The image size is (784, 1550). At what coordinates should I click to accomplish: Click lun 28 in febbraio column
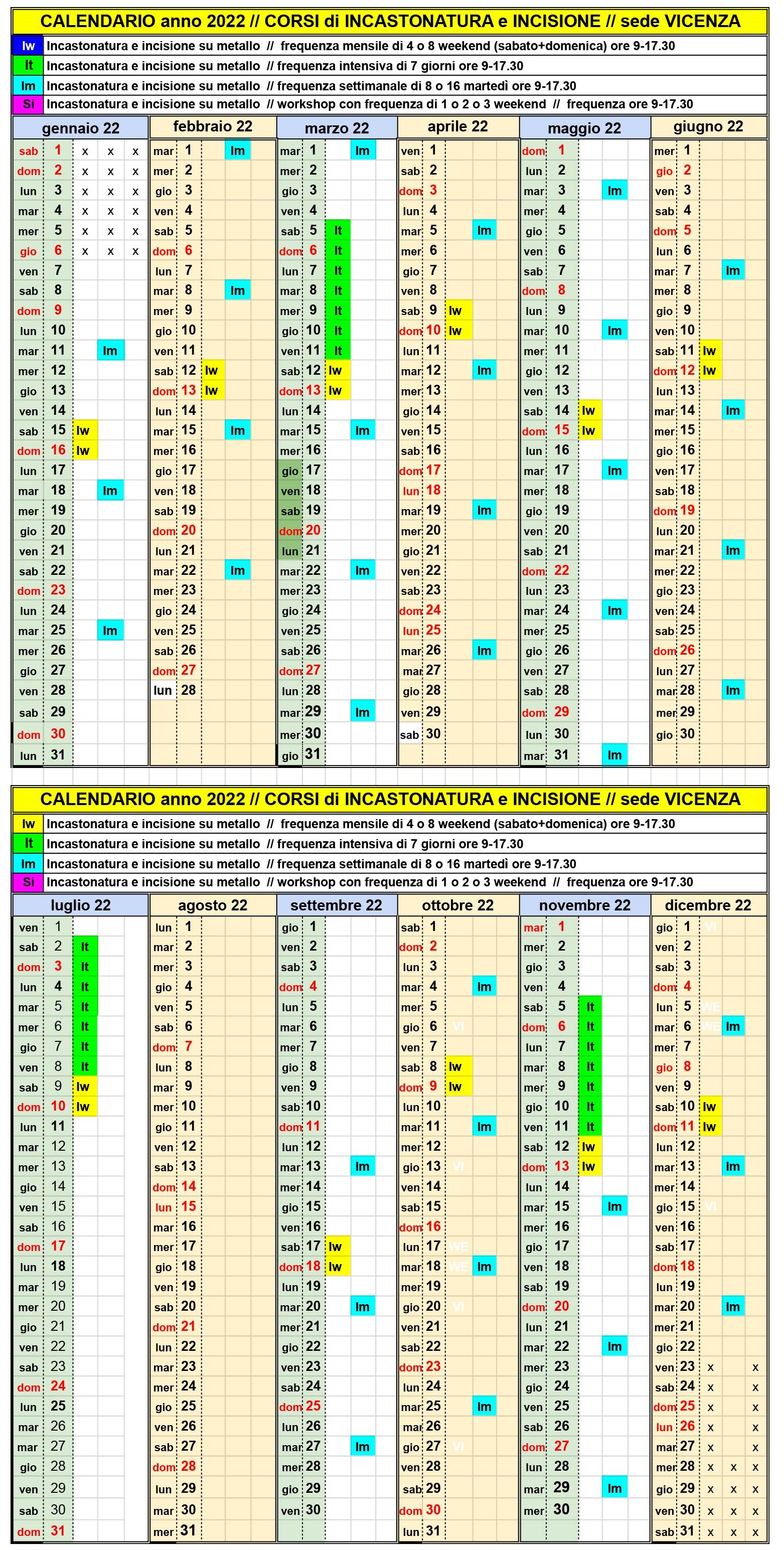point(175,690)
